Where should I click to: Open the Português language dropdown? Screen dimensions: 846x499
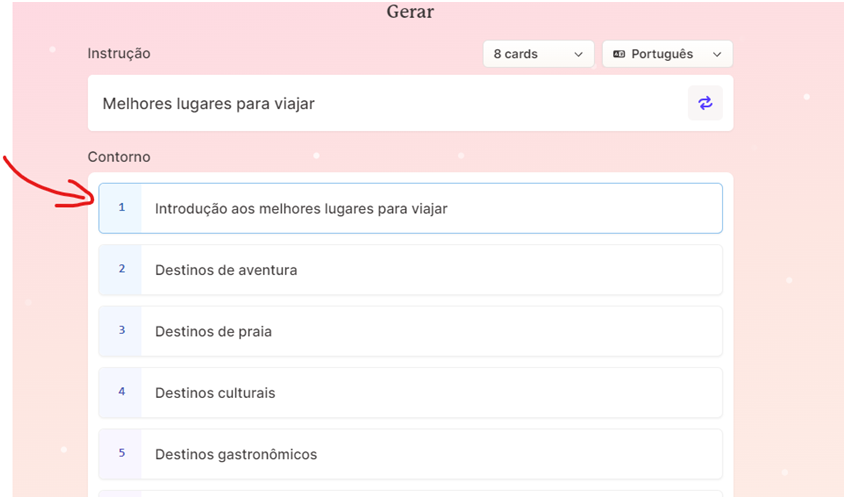tap(667, 54)
